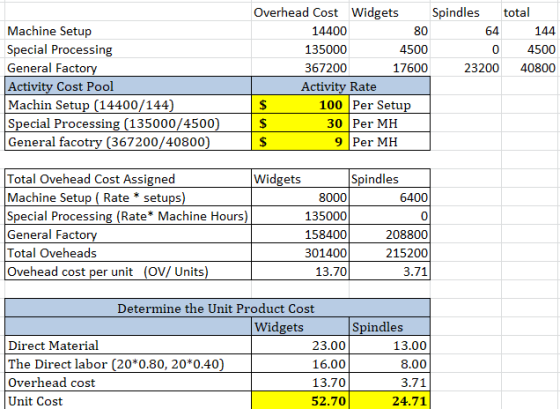Select the cell containing 158400
560x409 pixels.
coord(300,234)
